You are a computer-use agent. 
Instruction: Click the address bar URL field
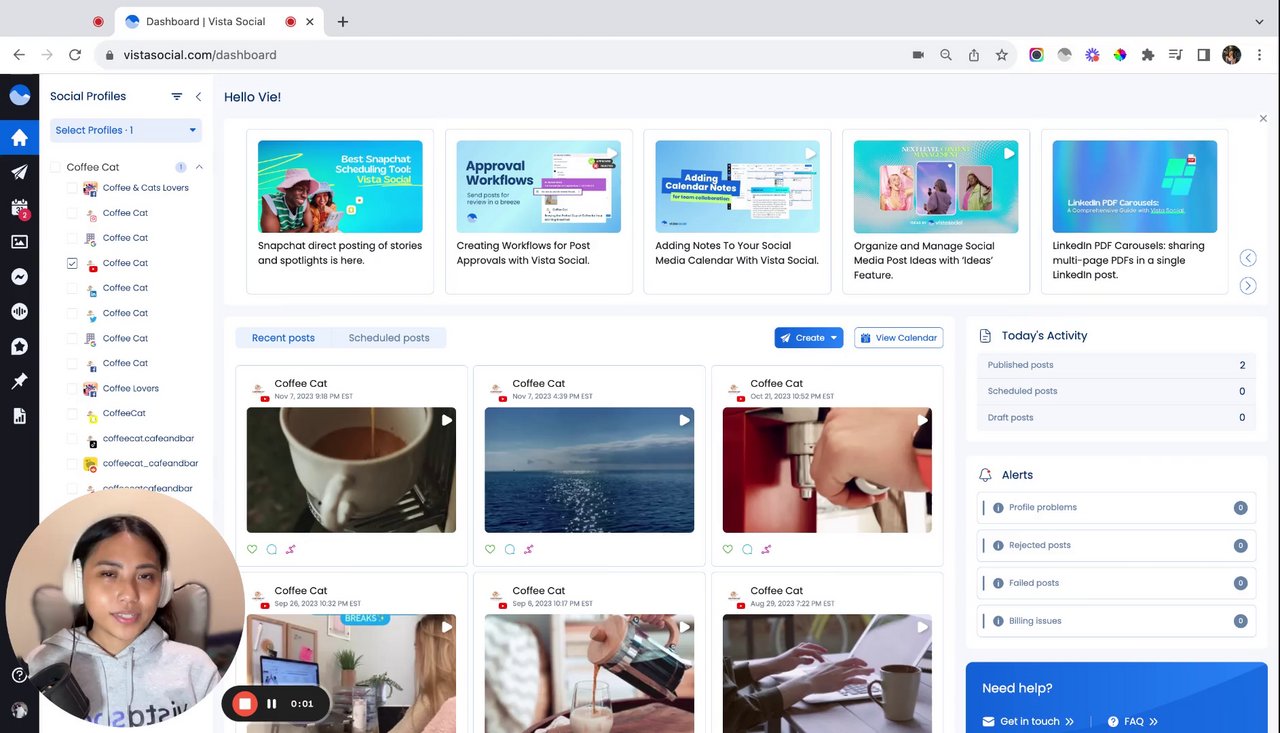(500, 55)
